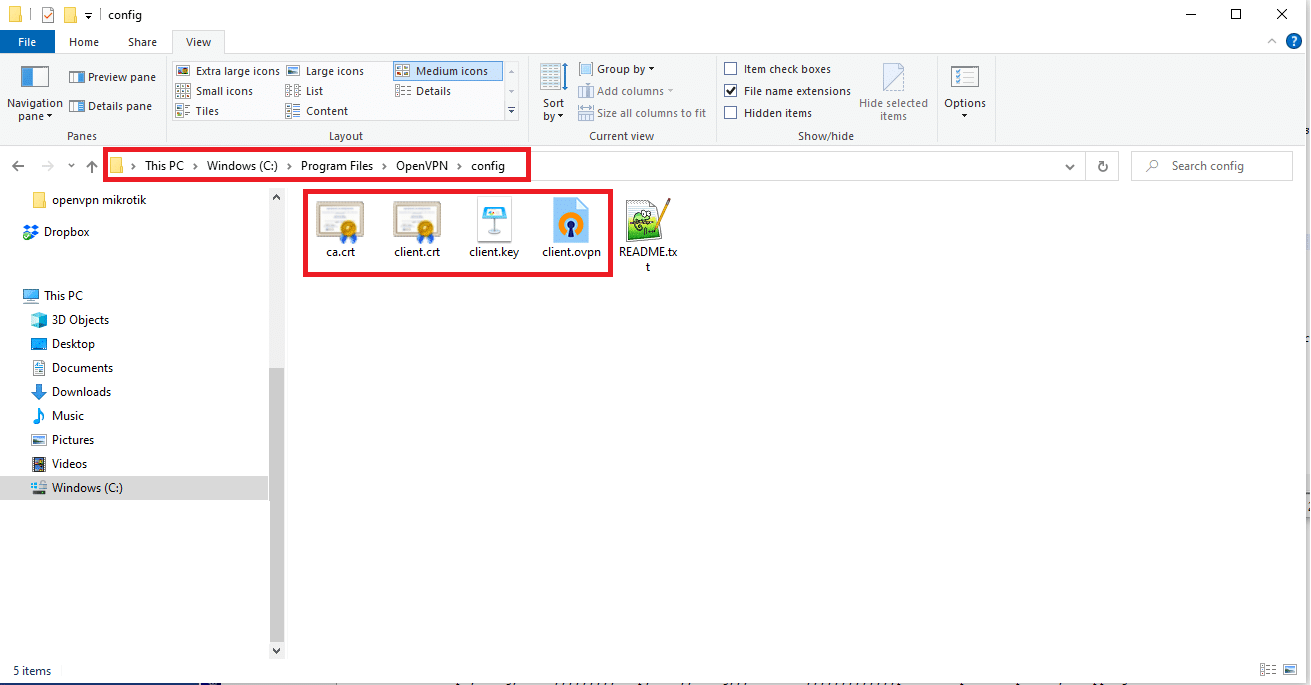This screenshot has width=1311, height=685.
Task: Refresh the config folder
Action: coord(1102,166)
